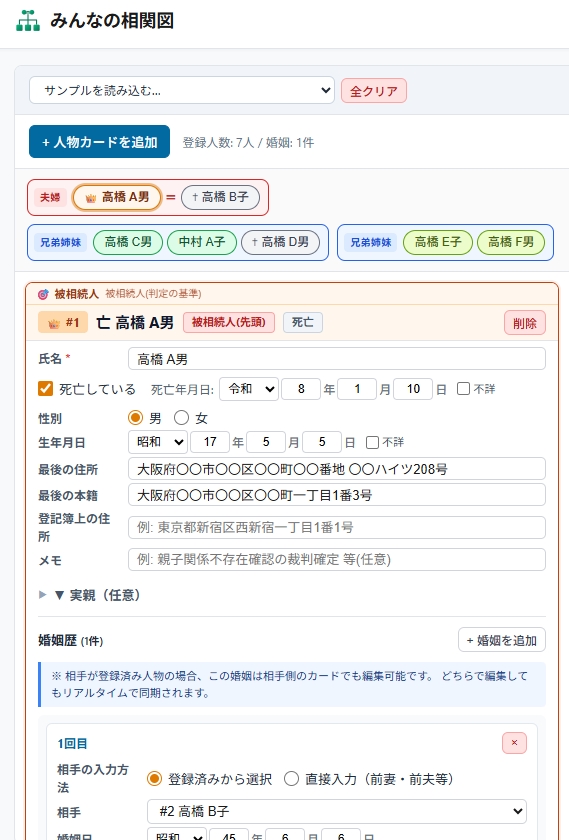Screen dimensions: 569x840
Task: Choose 登録済みから選択 input method
Action: click(154, 778)
